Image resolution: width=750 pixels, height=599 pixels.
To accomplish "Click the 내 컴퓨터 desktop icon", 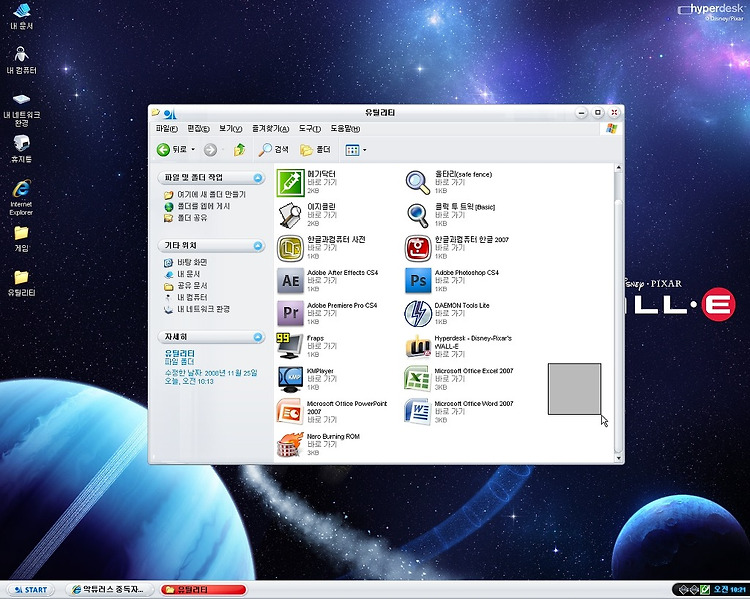I will (22, 60).
